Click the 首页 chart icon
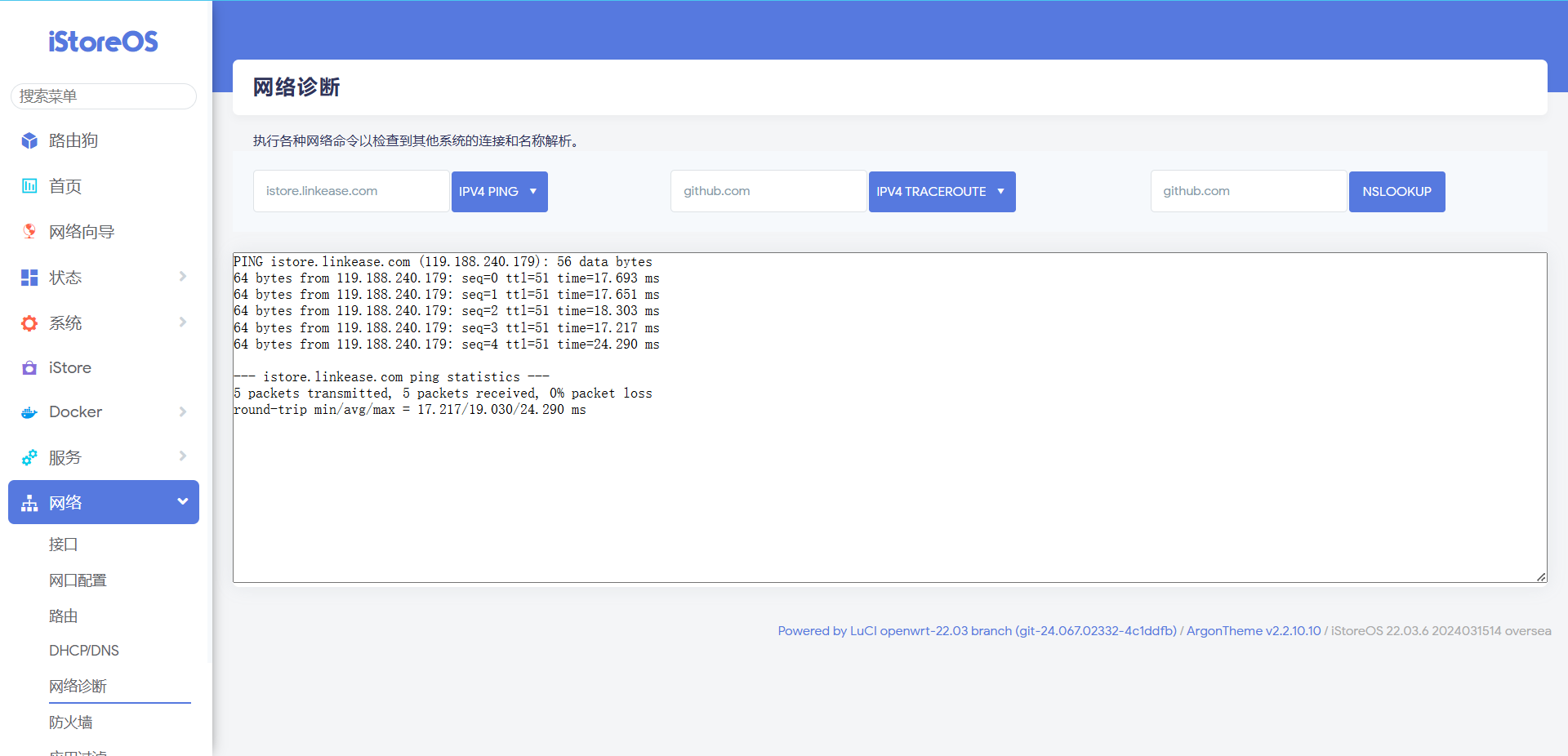Viewport: 1568px width, 756px height. tap(29, 186)
